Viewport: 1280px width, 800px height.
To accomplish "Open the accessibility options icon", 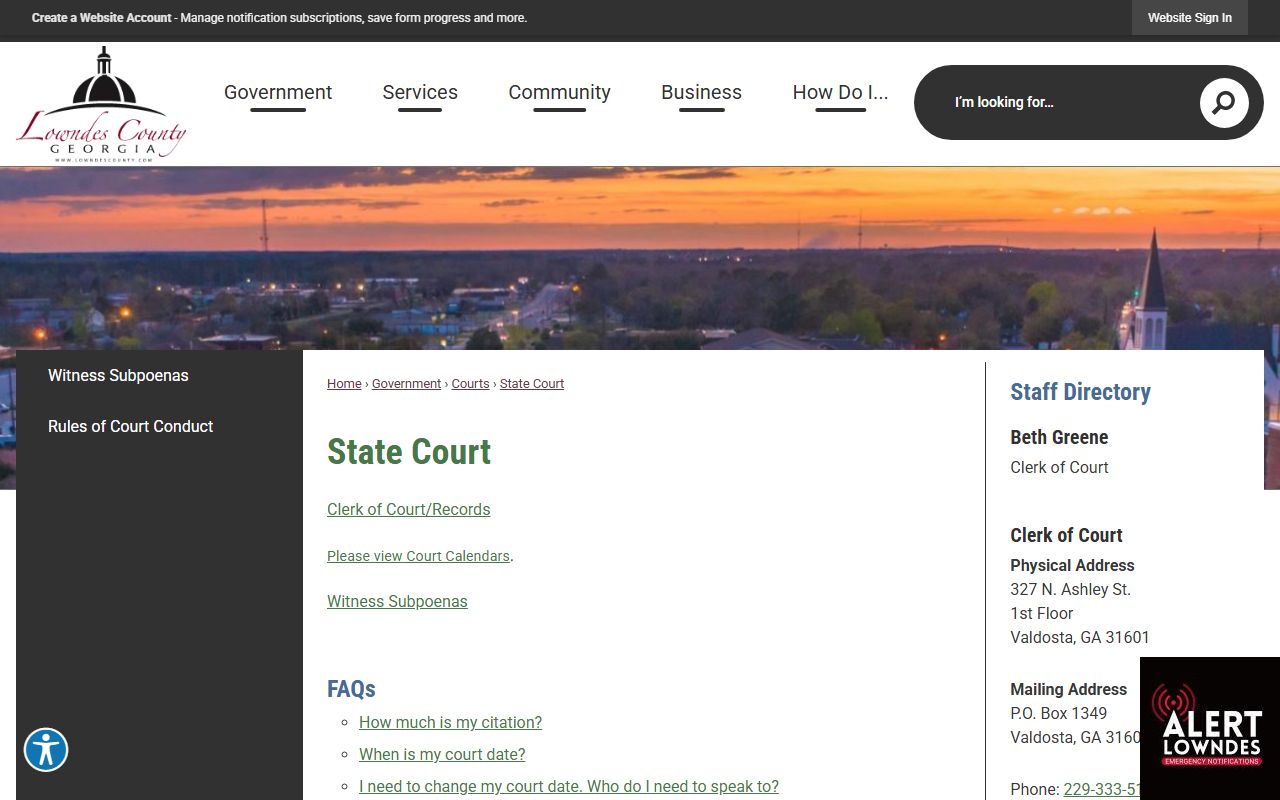I will pos(46,749).
